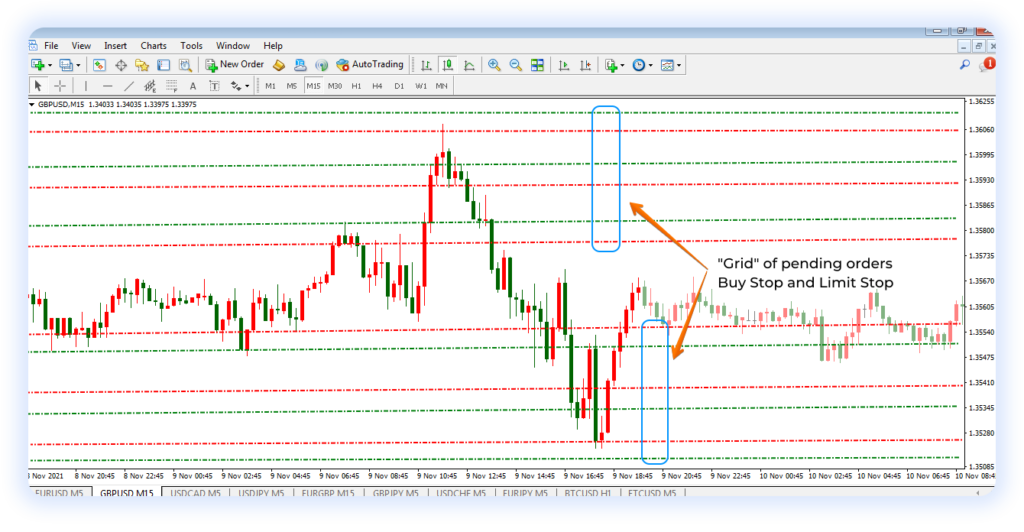Click the '9 Nov 10:45' time label
Viewport: 1024px width, 532px height.
438,476
